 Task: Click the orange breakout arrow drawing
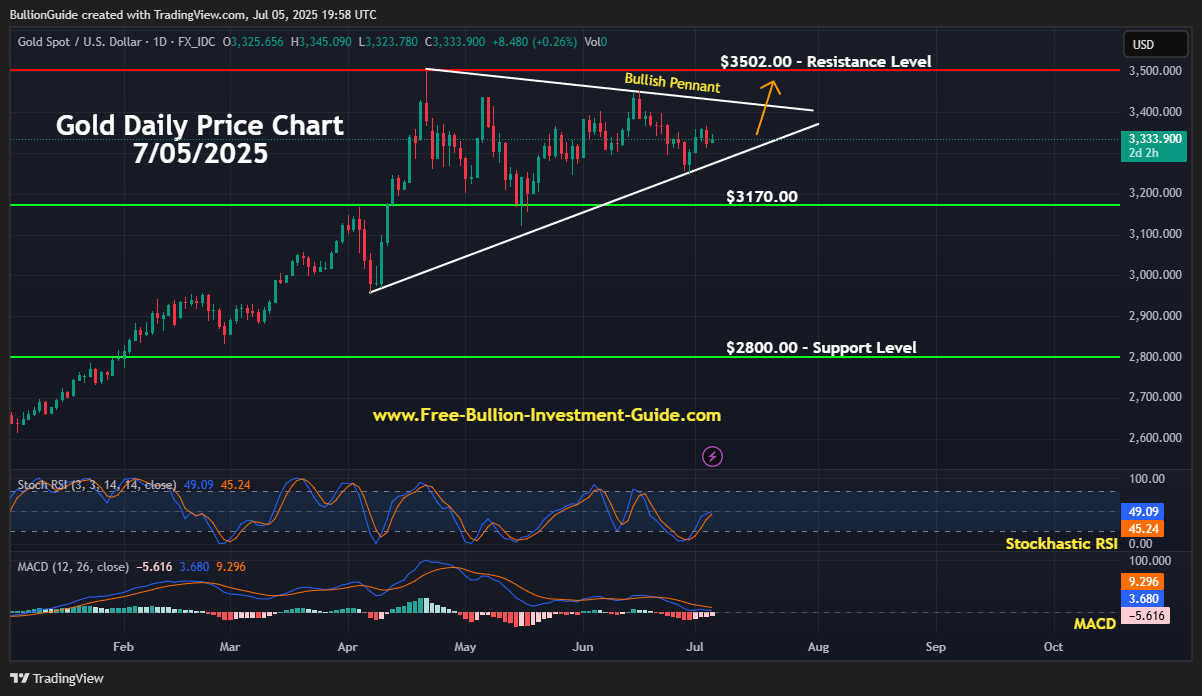766,107
